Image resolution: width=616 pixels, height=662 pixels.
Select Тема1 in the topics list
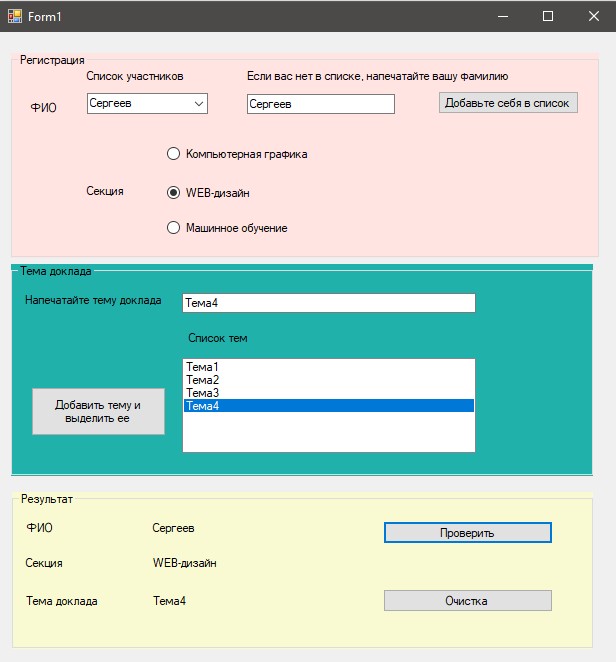coord(328,367)
